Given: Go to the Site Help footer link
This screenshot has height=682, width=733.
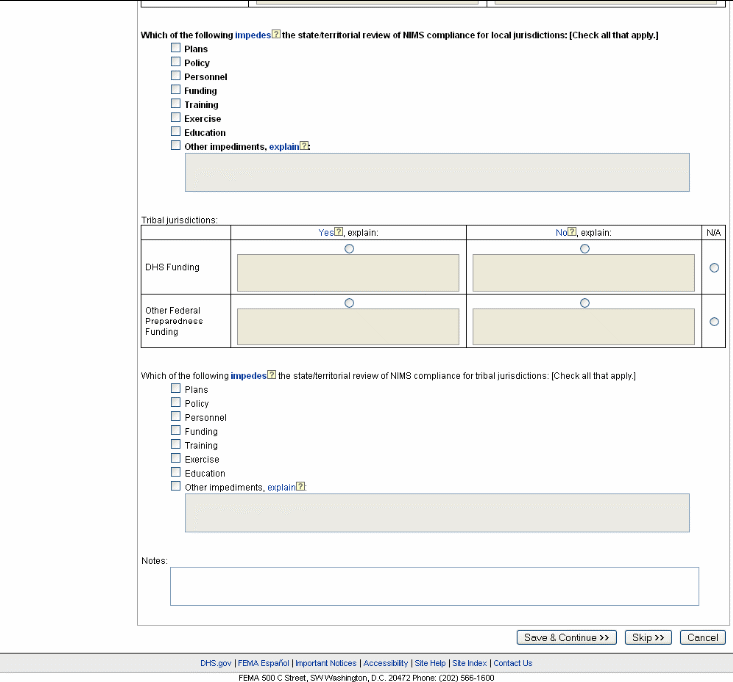Looking at the screenshot, I should (430, 663).
